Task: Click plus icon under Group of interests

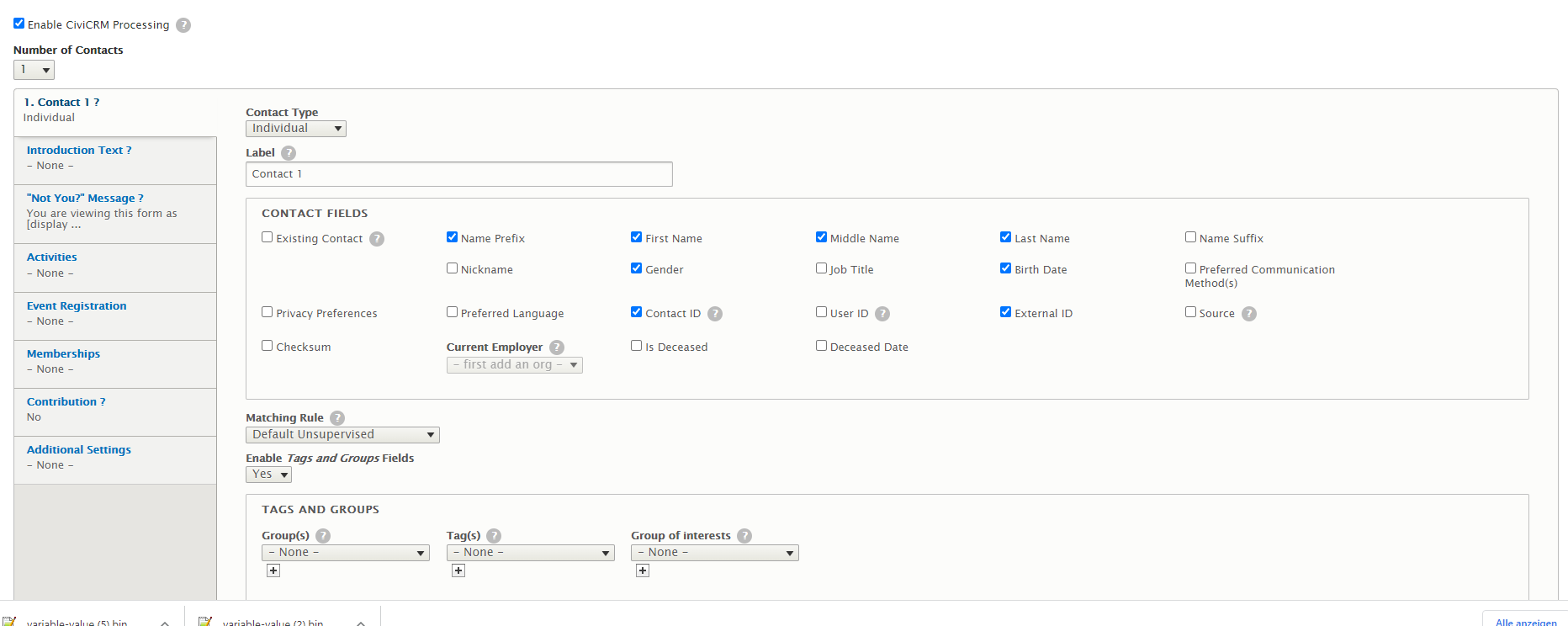Action: point(643,570)
